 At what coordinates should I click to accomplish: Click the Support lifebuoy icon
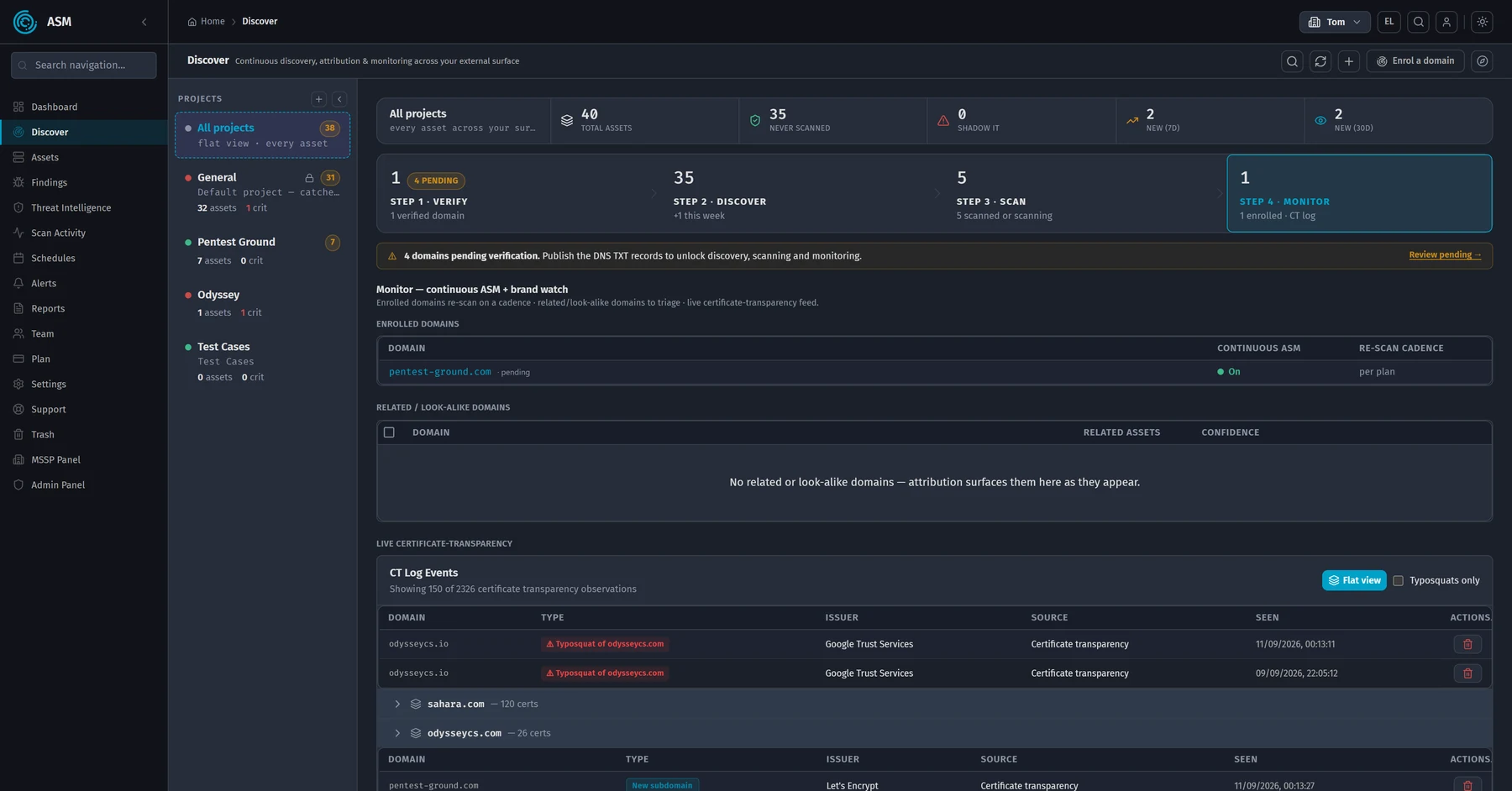(18, 409)
